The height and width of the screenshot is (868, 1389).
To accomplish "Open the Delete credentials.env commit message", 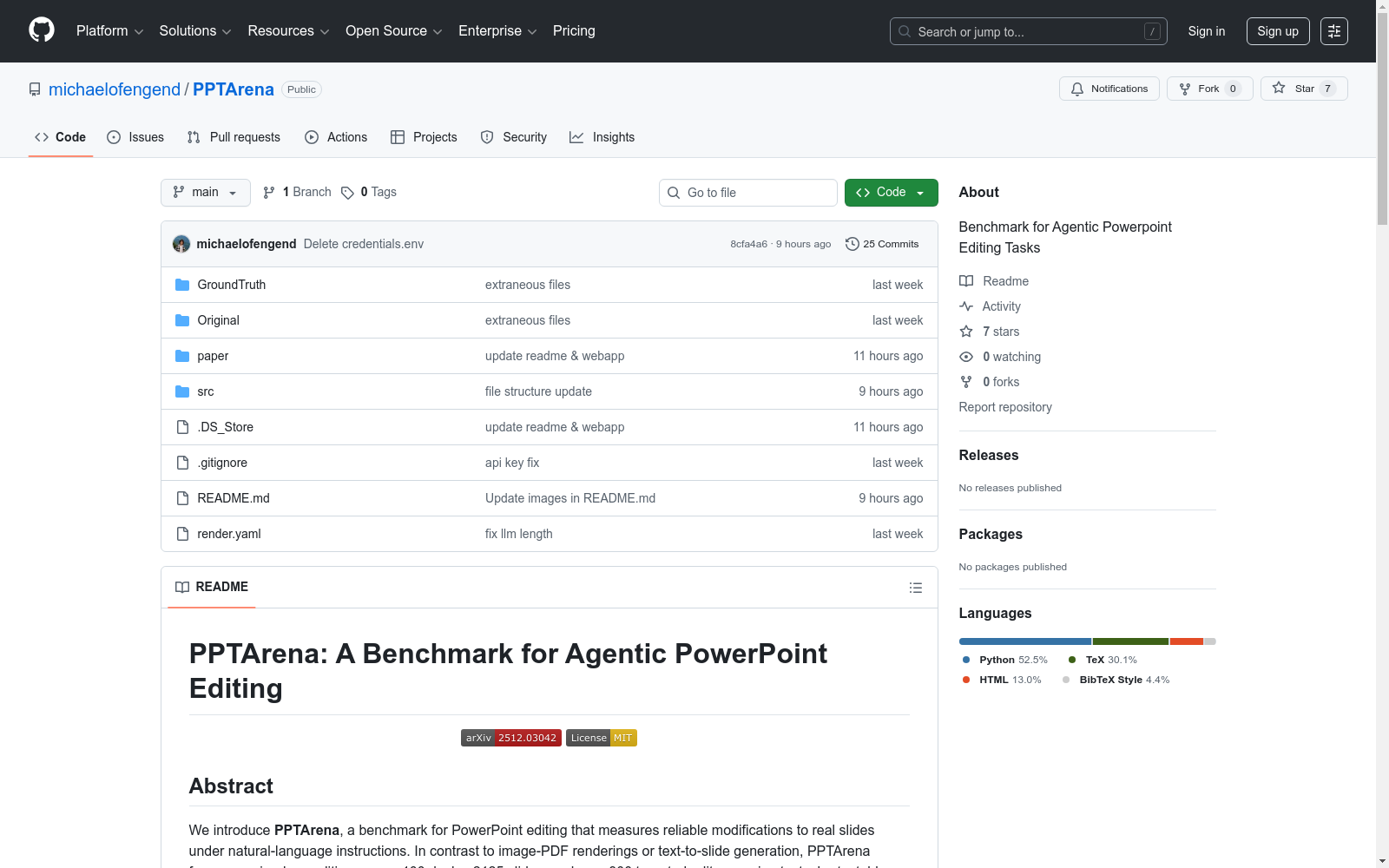I will pos(364,244).
